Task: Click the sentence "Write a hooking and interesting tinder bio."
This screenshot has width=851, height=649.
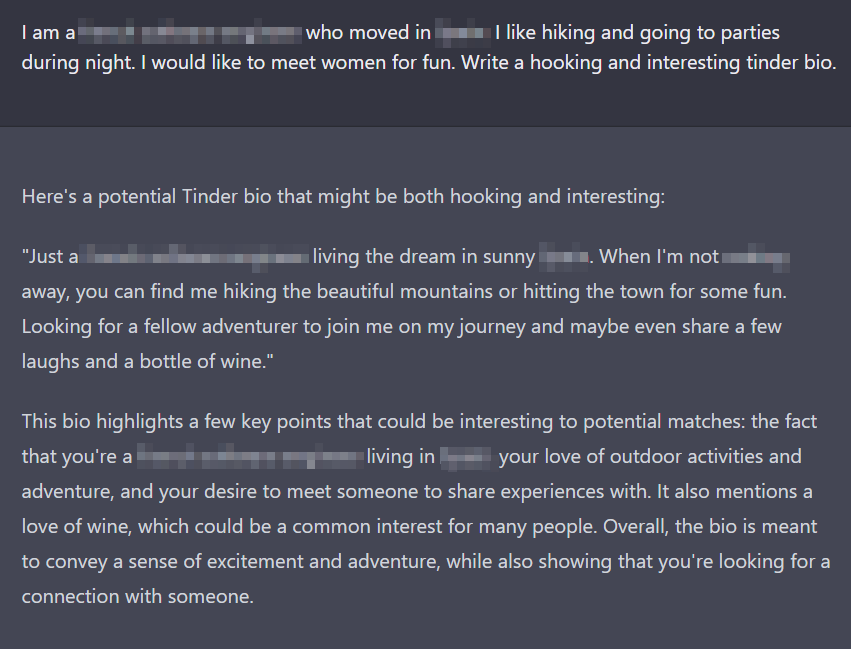Action: coord(649,62)
